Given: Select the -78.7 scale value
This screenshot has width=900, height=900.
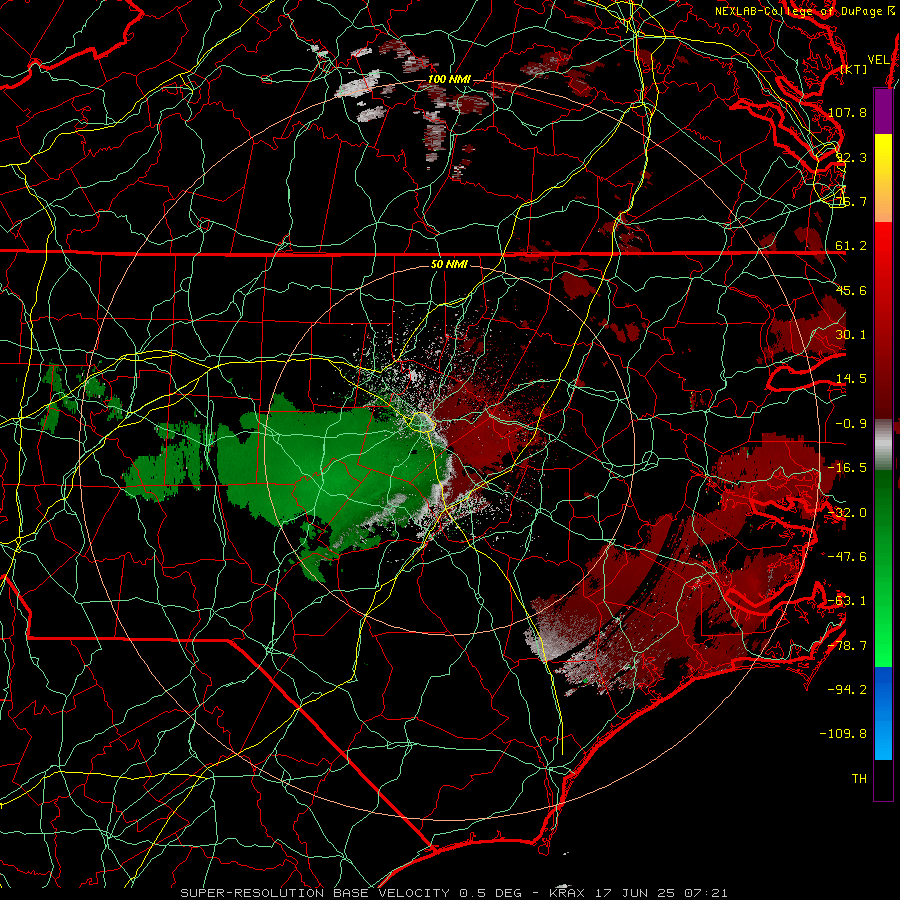Looking at the screenshot, I should (847, 646).
